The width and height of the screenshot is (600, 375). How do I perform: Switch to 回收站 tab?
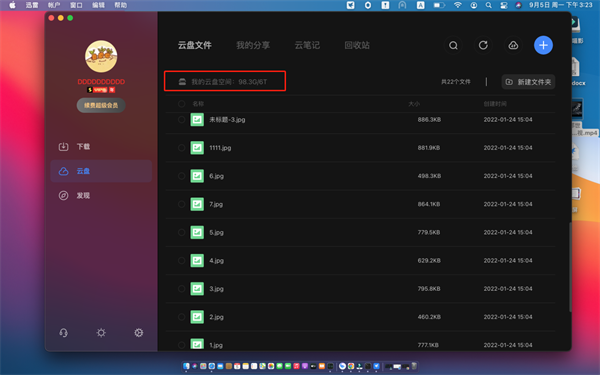pyautogui.click(x=357, y=45)
